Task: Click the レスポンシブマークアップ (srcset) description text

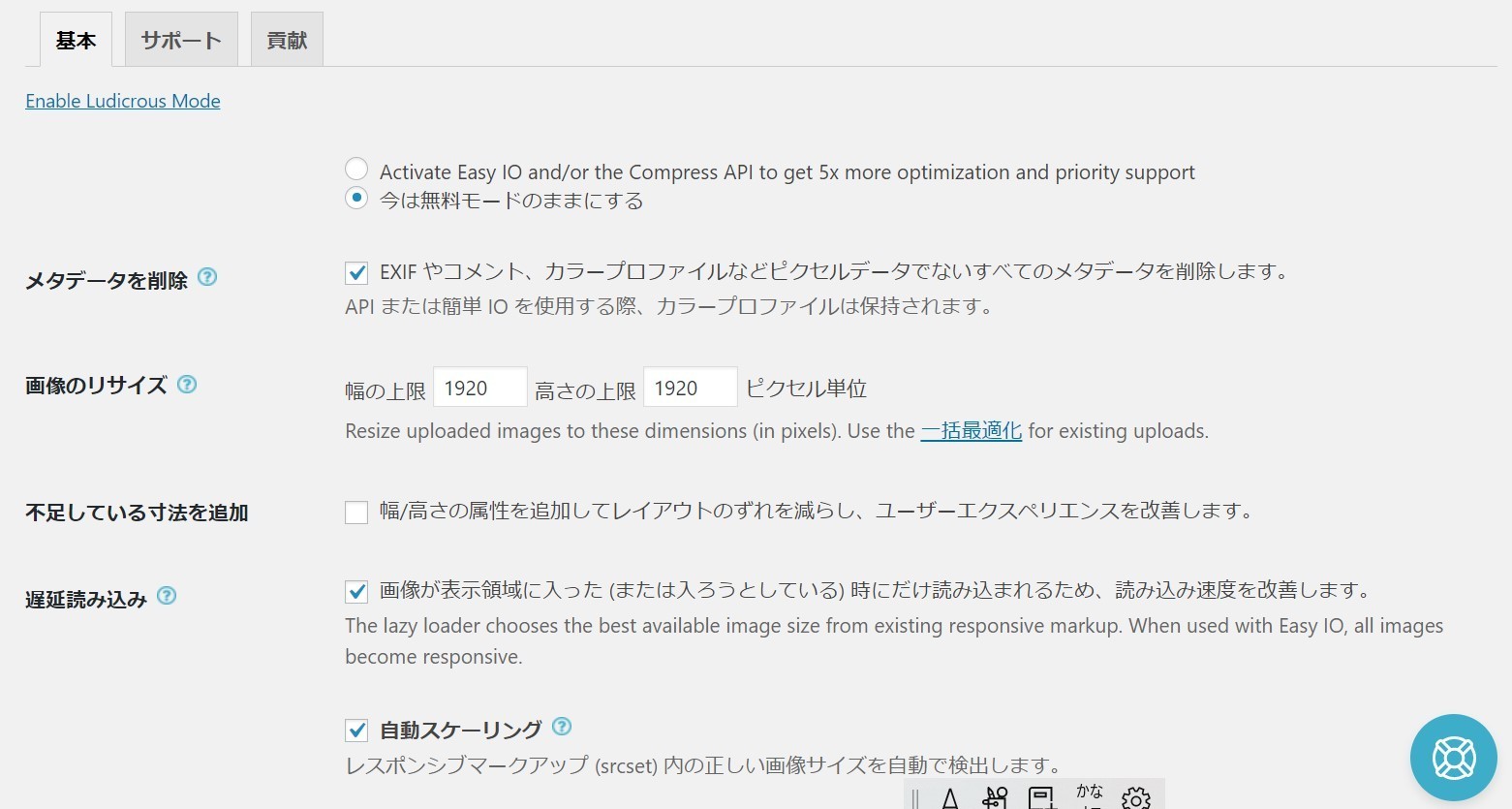Action: coord(703,765)
